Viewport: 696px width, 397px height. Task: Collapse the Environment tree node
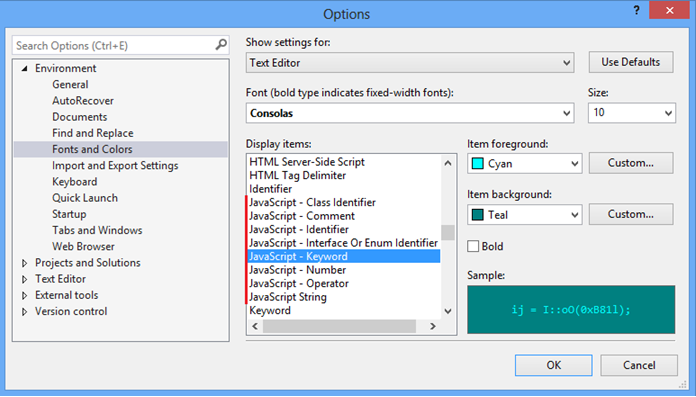[25, 68]
